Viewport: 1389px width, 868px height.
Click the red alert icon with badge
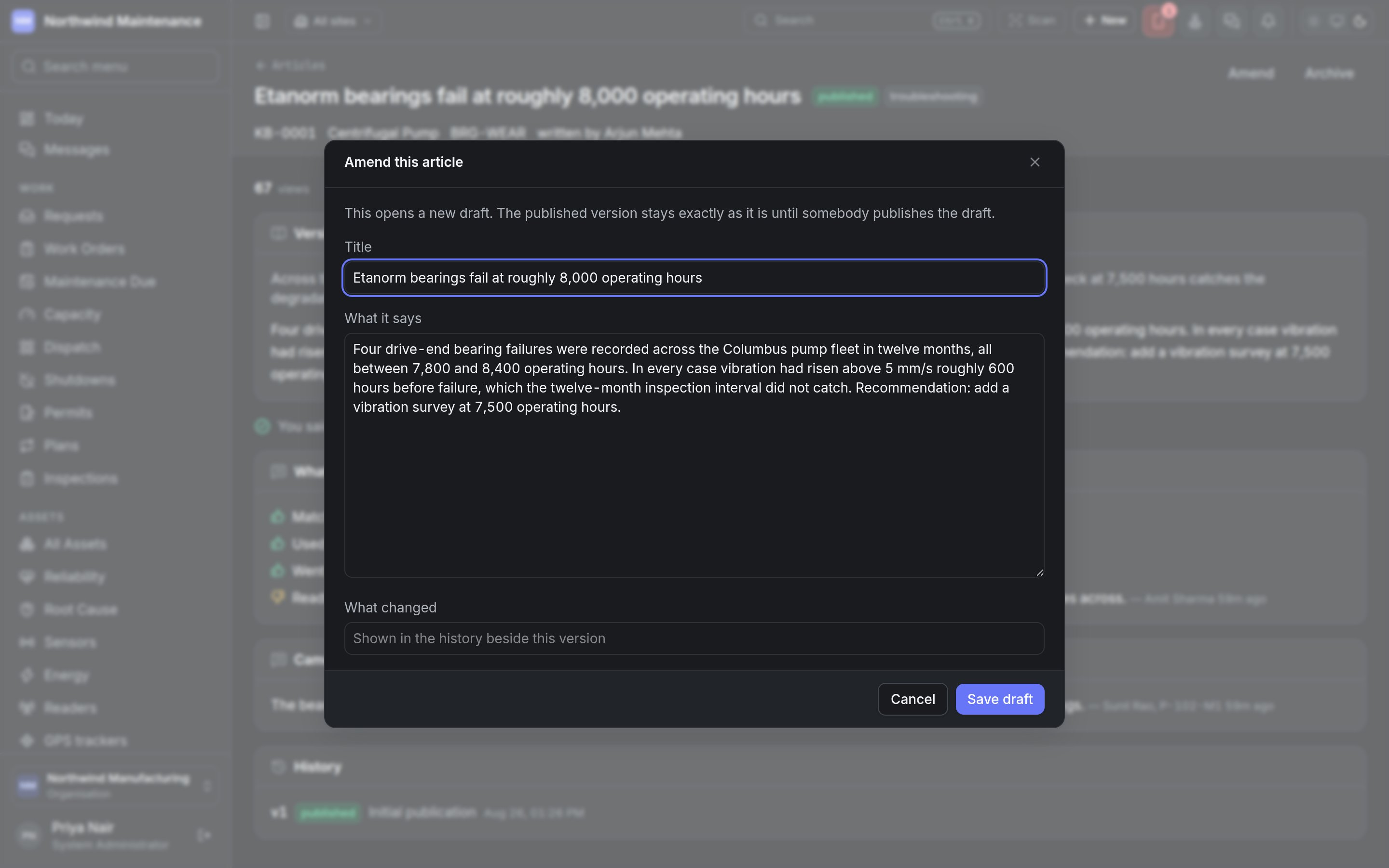click(x=1158, y=21)
